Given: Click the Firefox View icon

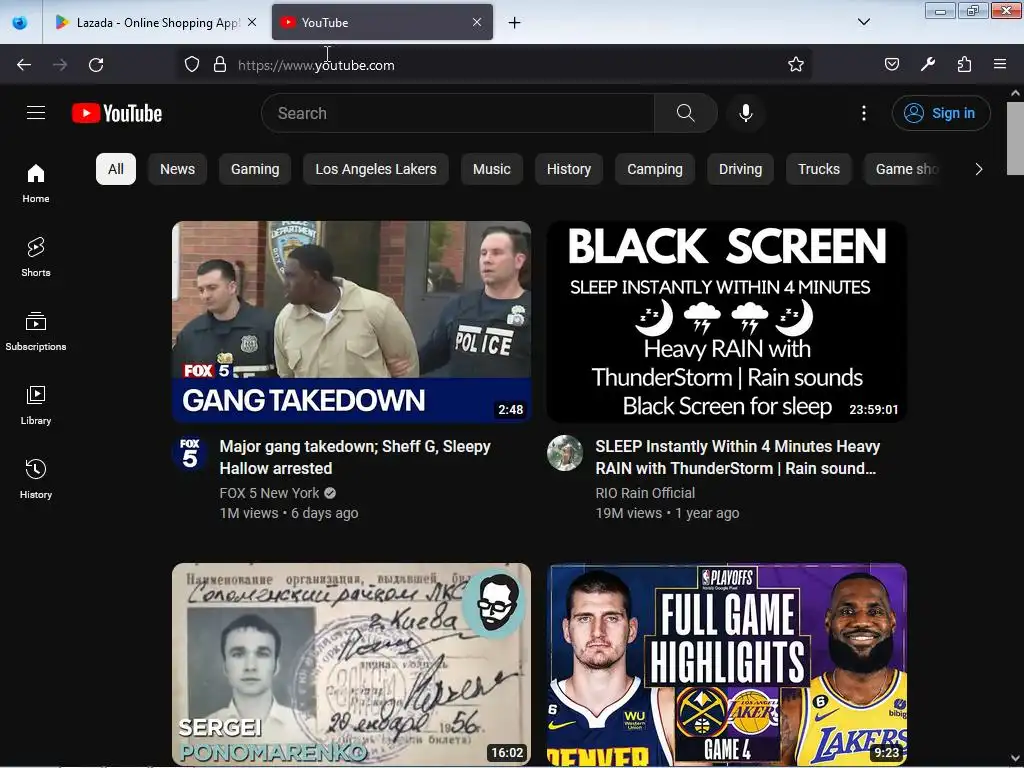Looking at the screenshot, I should [x=20, y=22].
